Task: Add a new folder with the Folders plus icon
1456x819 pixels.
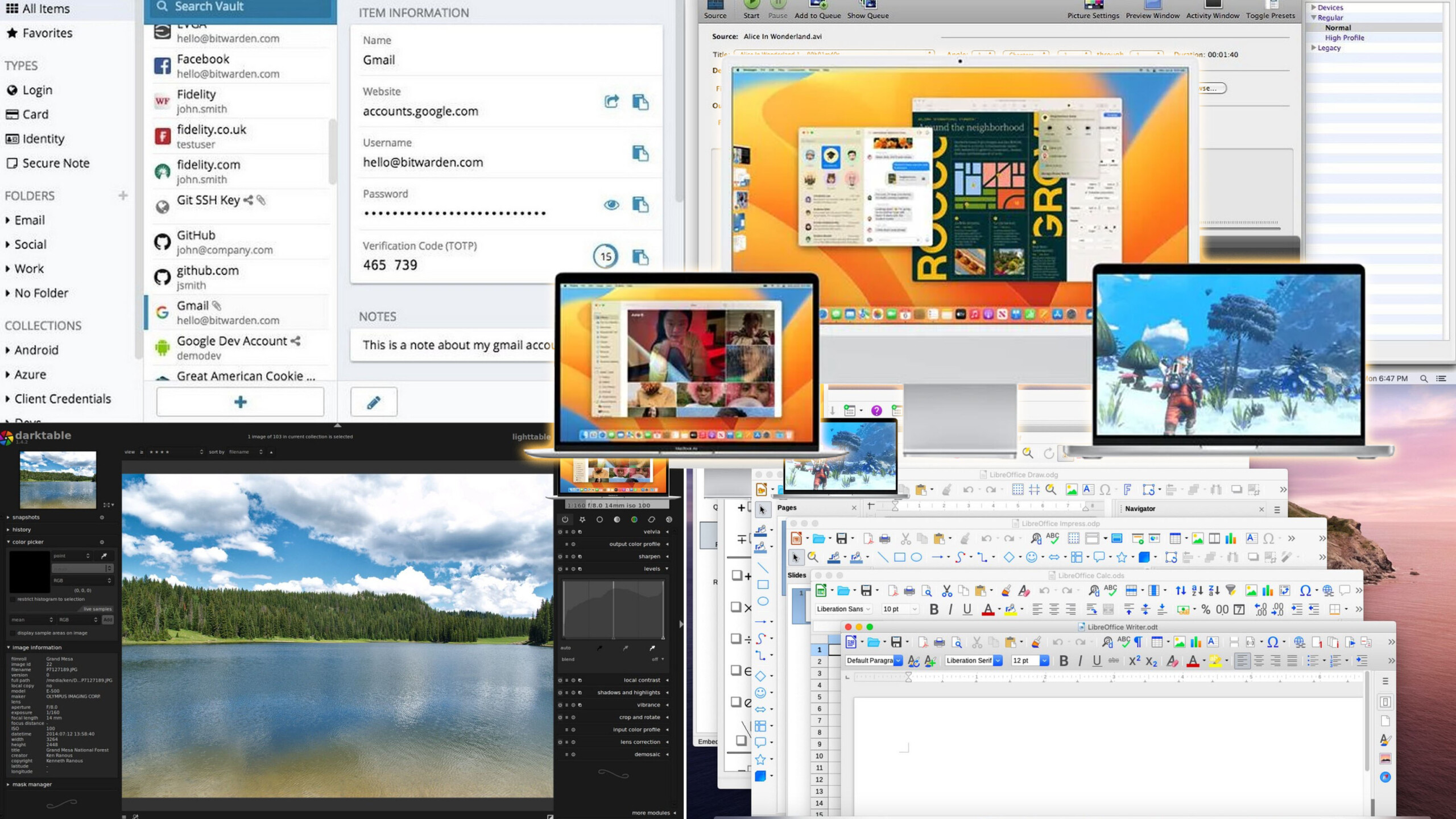Action: (x=123, y=196)
